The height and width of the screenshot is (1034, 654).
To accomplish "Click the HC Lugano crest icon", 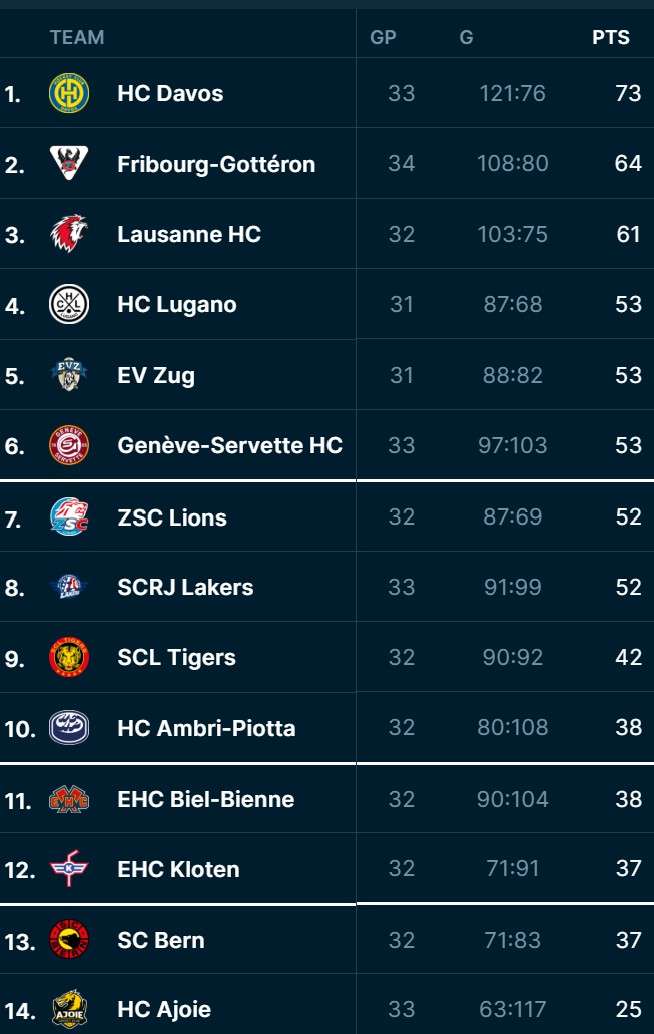I will pos(69,304).
